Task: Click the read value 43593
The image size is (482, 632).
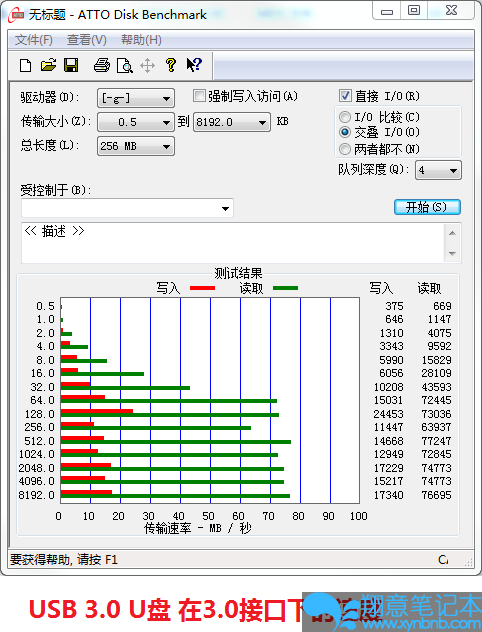Action: [x=436, y=387]
